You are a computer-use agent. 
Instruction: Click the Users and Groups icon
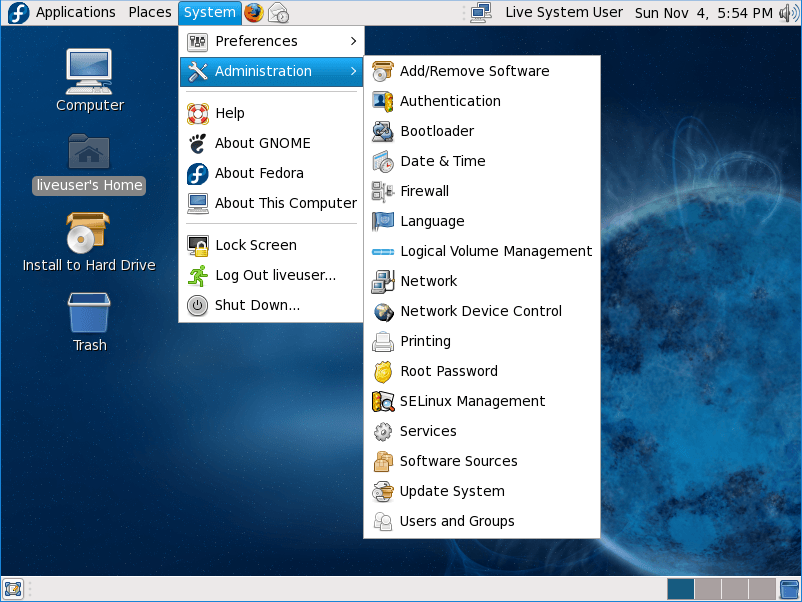383,522
